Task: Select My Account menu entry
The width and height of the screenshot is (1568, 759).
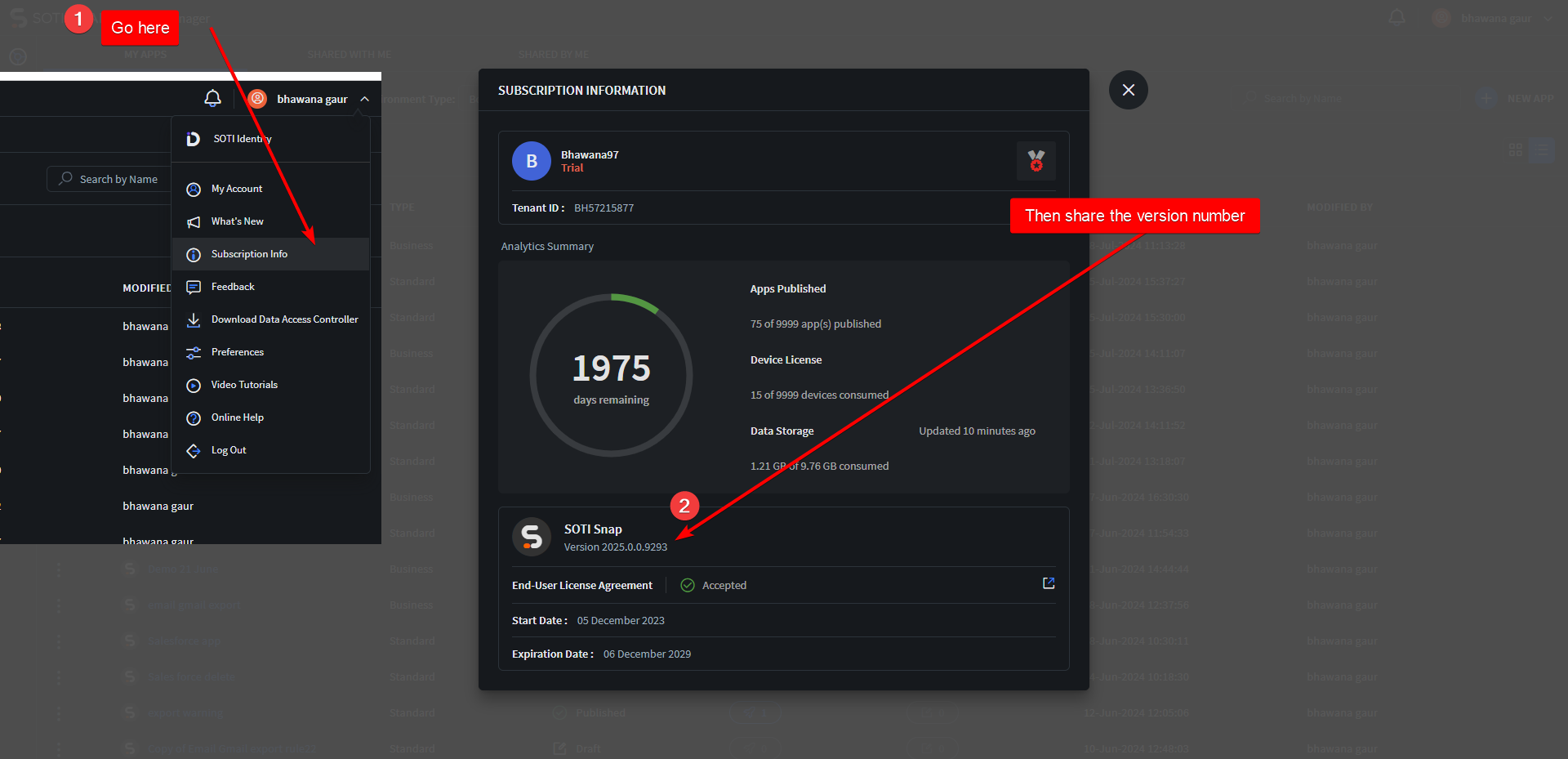Action: click(237, 189)
